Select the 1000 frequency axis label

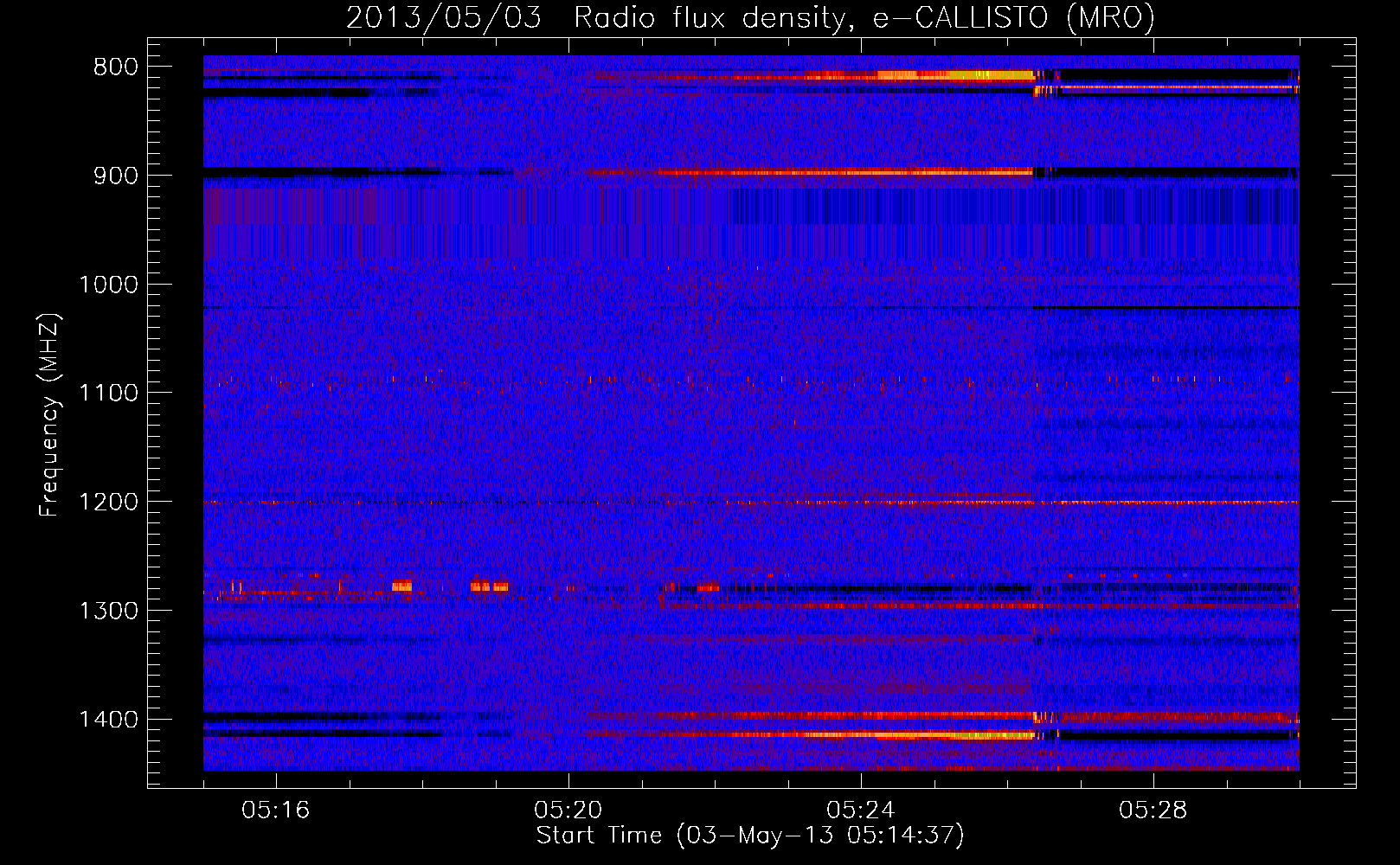click(x=108, y=285)
